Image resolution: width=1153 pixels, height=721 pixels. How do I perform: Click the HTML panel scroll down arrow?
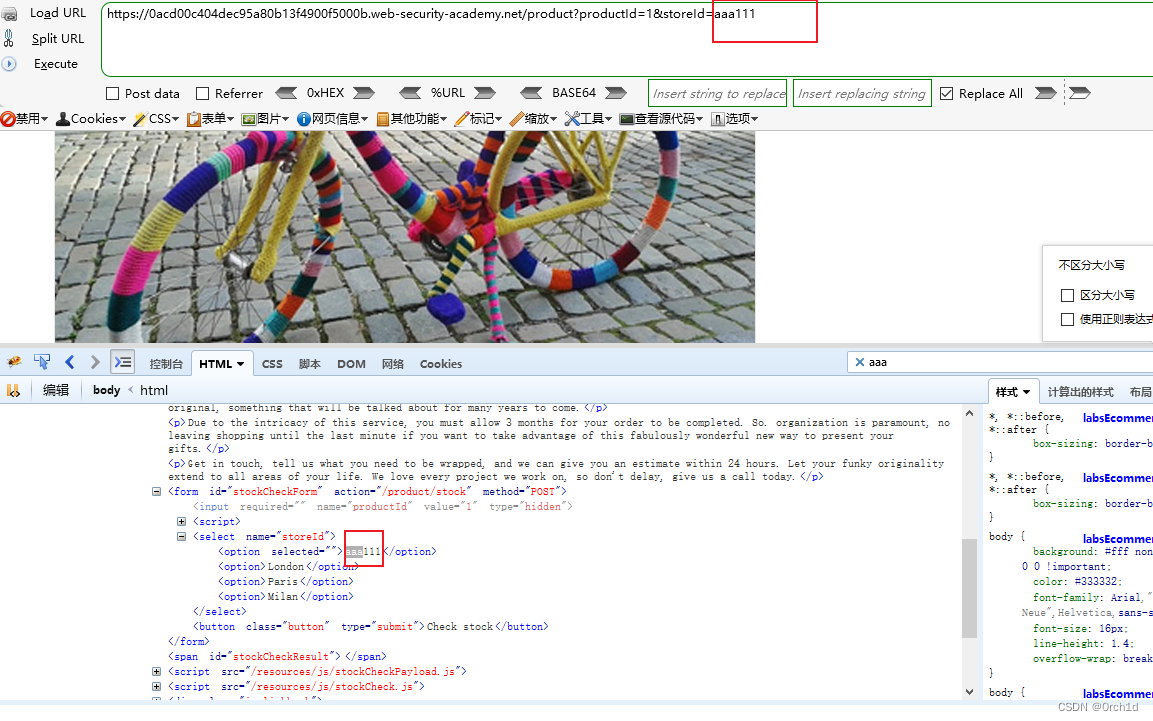click(x=969, y=692)
